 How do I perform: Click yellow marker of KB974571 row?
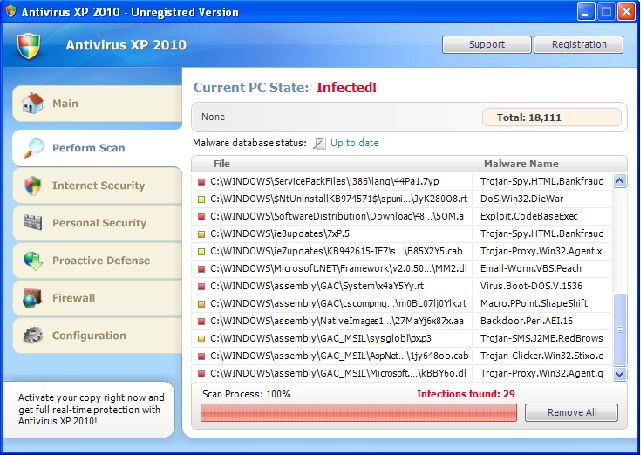[201, 199]
